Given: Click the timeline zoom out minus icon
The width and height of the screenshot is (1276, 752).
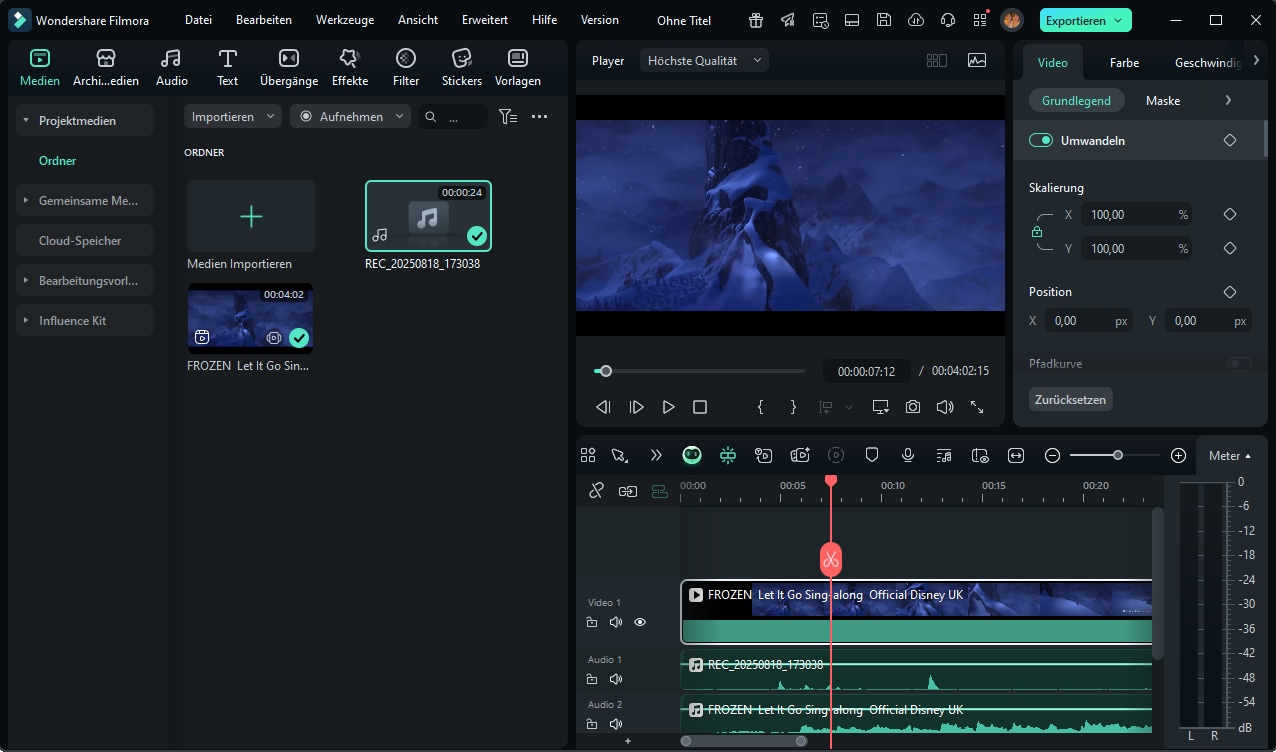Looking at the screenshot, I should pos(1052,455).
